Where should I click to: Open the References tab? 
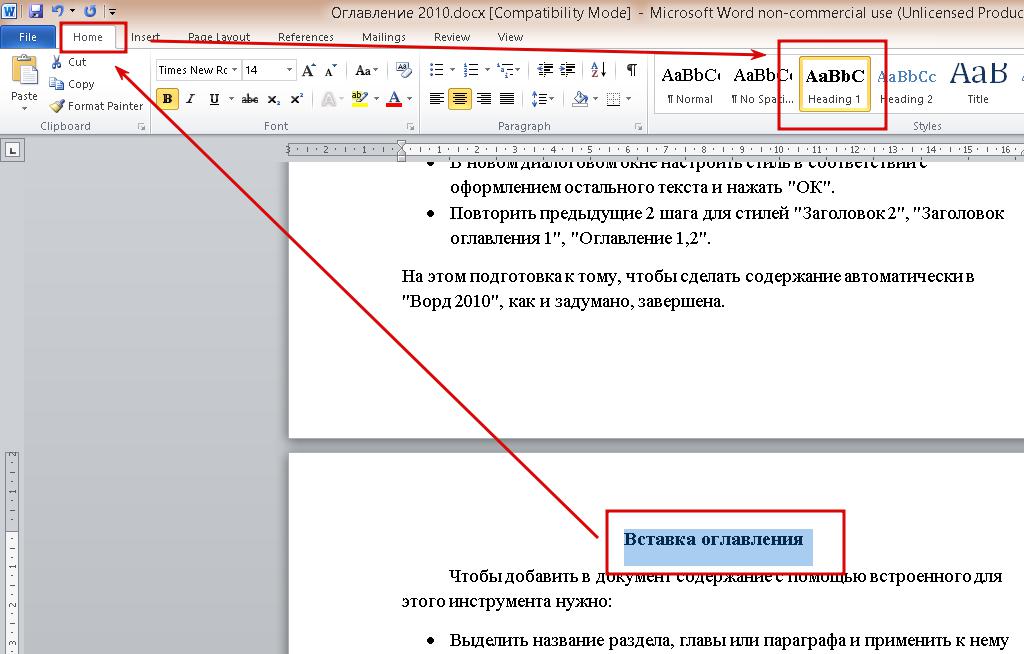click(306, 37)
